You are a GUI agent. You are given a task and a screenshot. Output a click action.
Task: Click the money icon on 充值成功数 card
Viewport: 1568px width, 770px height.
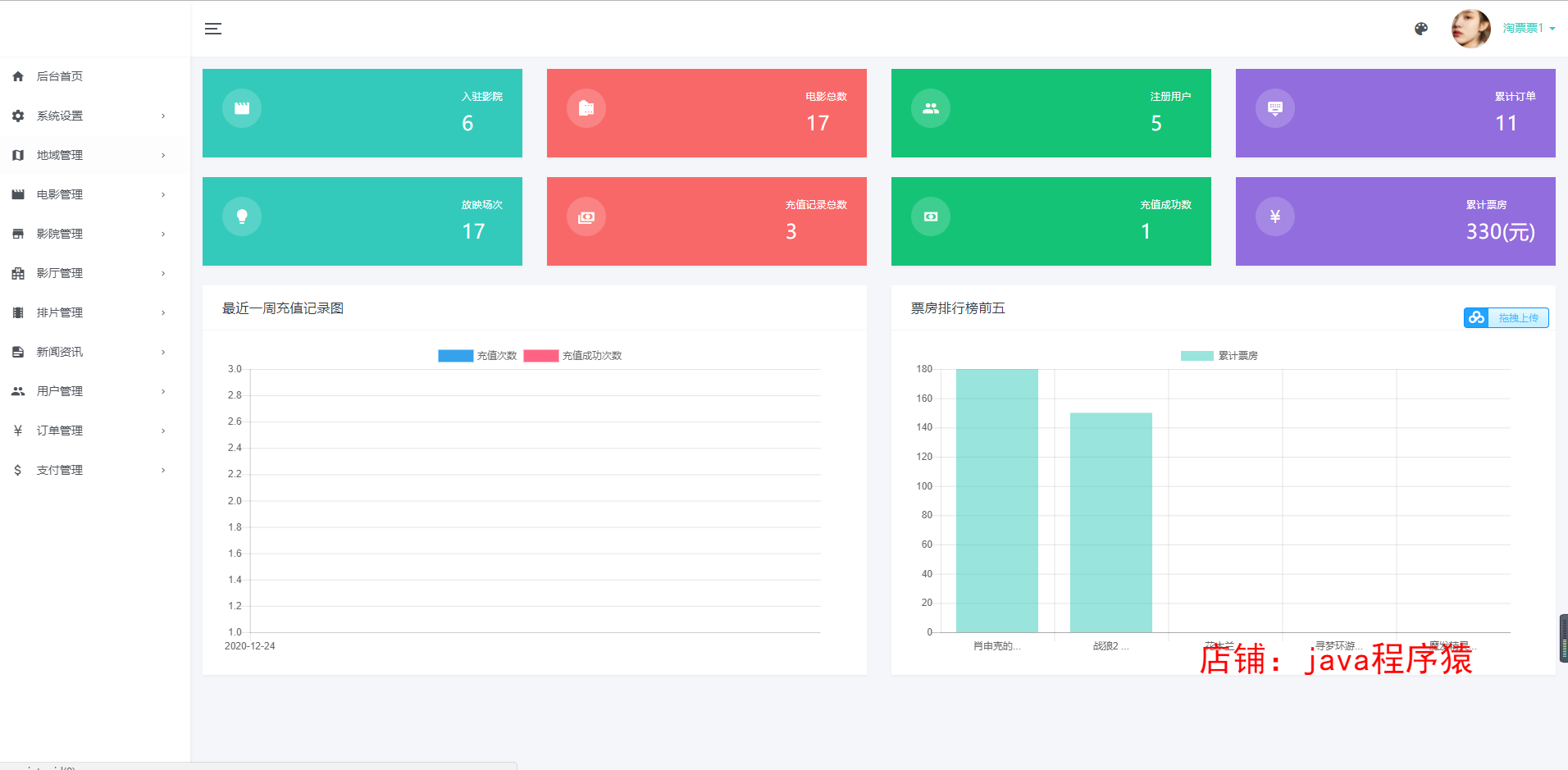point(931,216)
